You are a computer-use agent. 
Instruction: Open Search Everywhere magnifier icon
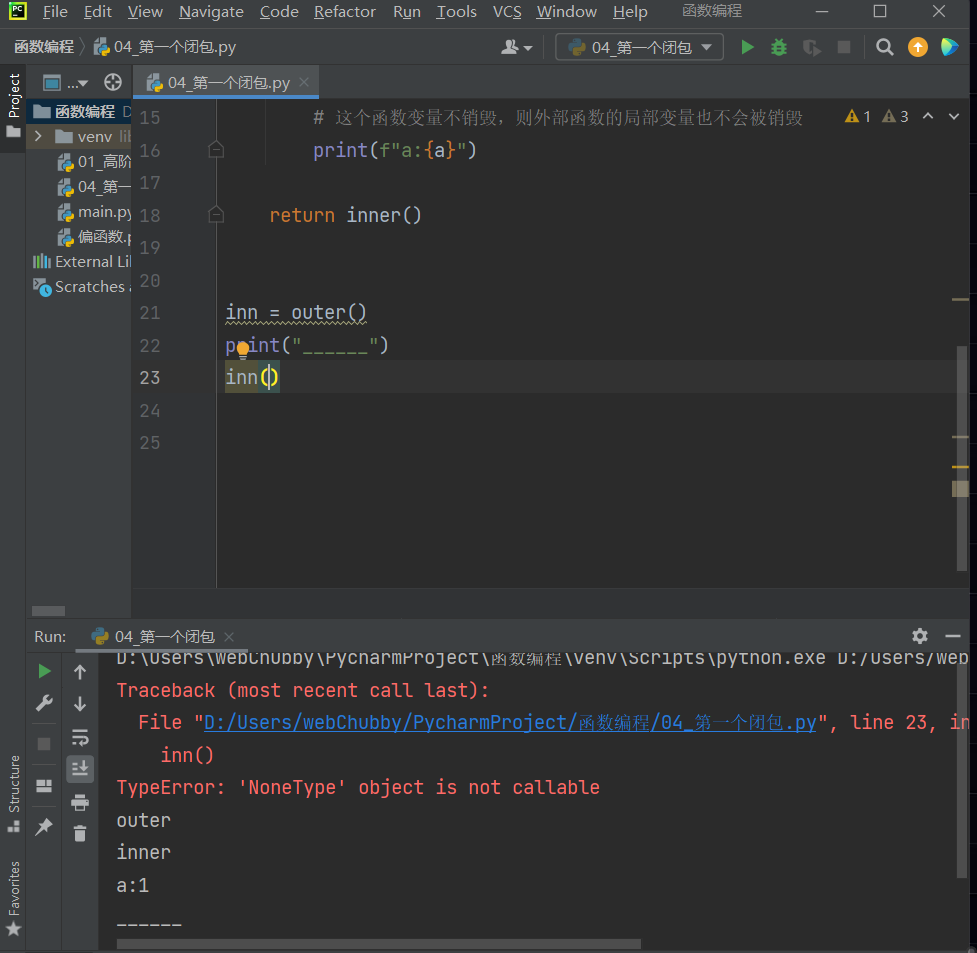[x=884, y=47]
